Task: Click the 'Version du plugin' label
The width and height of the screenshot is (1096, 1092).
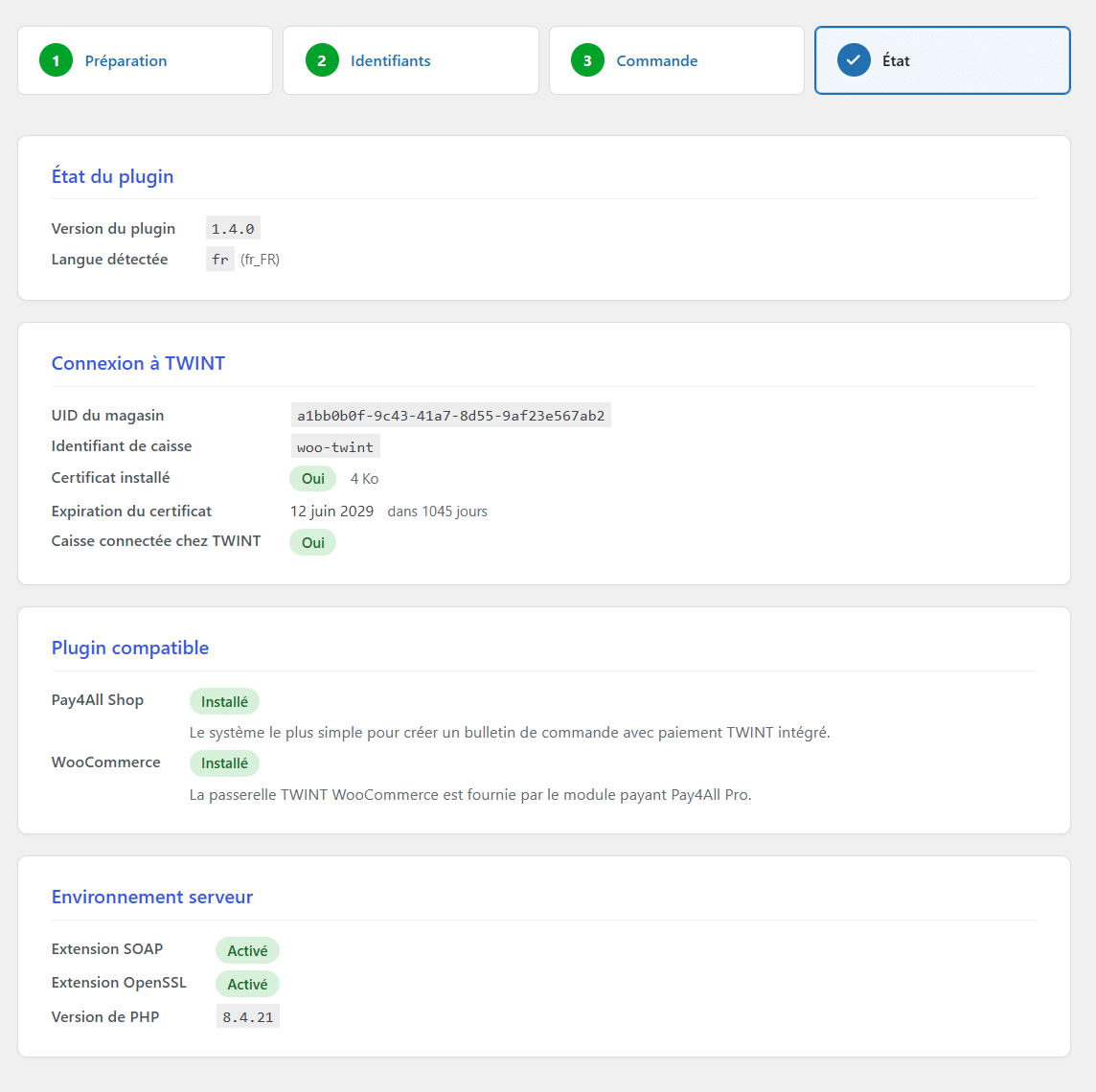Action: 113,229
